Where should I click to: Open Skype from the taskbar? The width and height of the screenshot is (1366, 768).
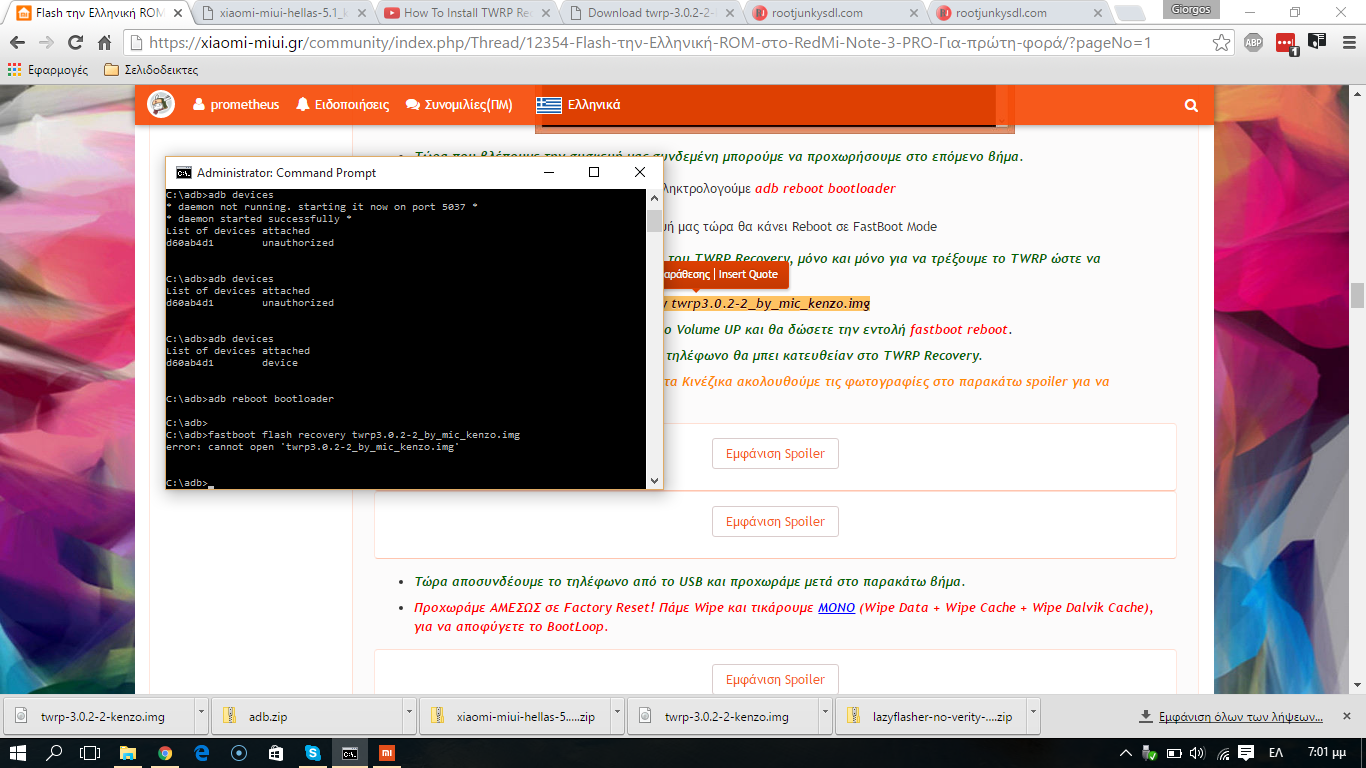313,753
